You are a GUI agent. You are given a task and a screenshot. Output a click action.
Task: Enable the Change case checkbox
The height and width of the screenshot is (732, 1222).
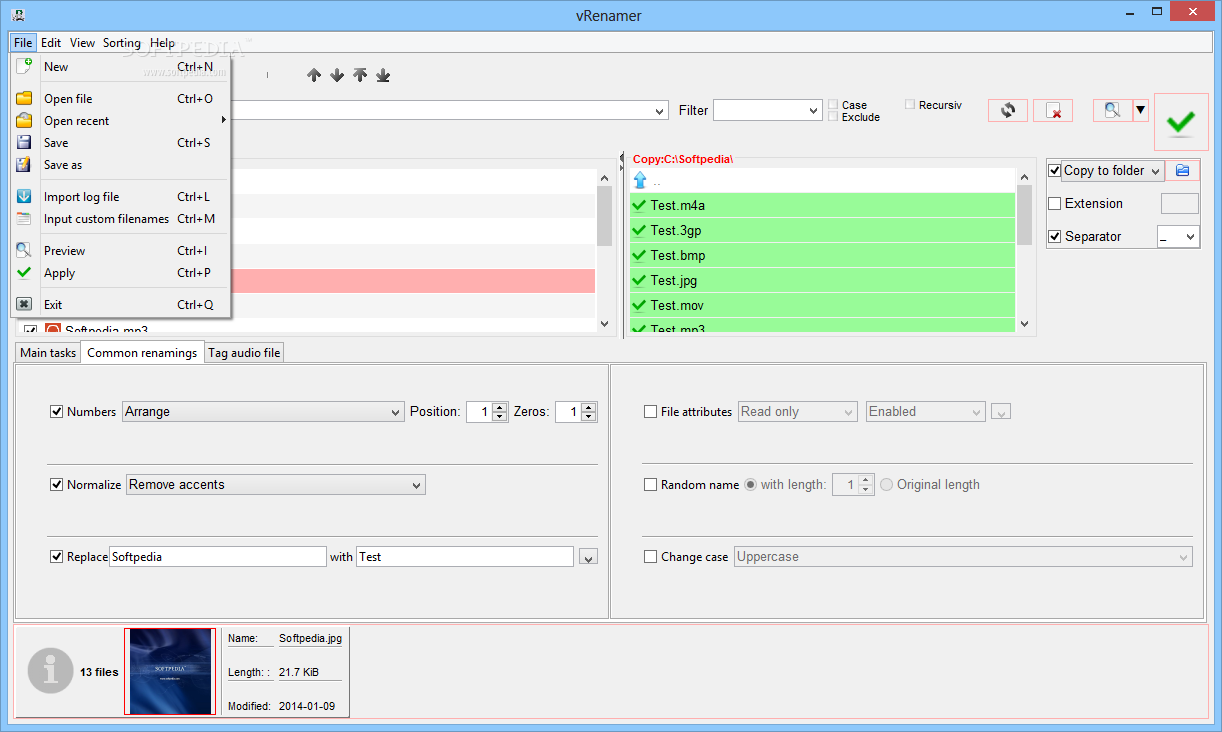[x=651, y=557]
